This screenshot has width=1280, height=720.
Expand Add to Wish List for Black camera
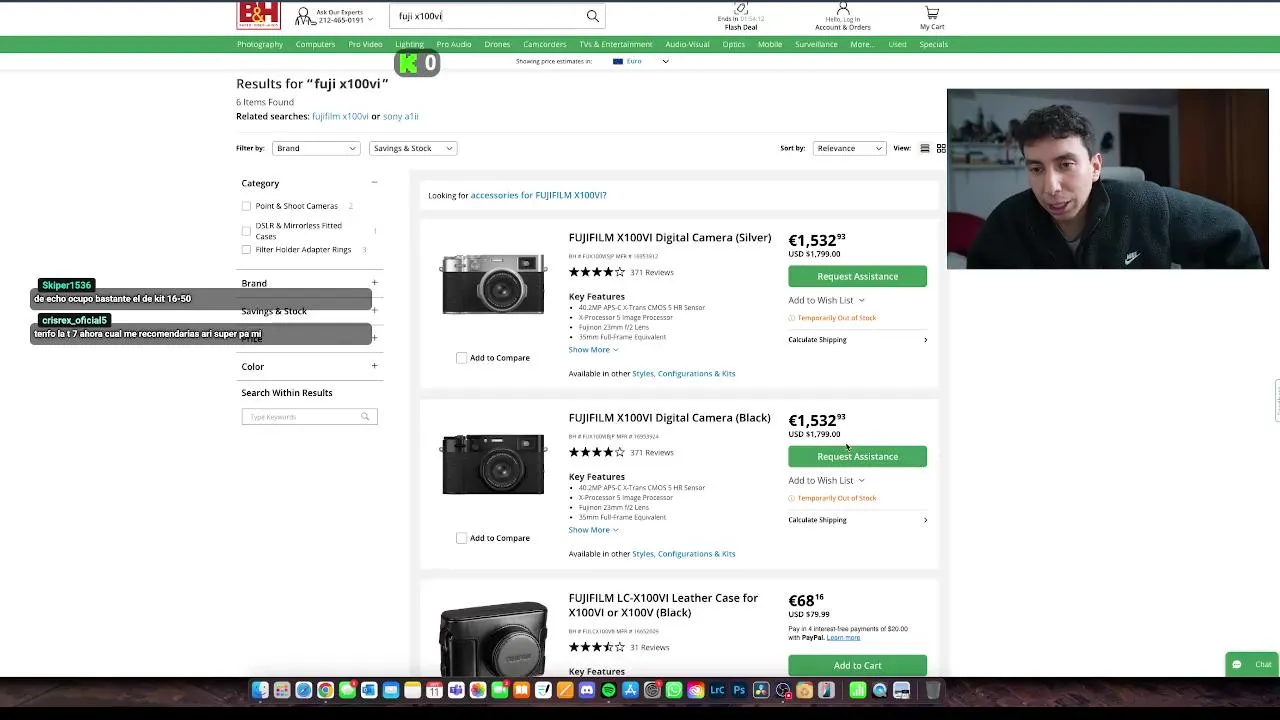826,480
